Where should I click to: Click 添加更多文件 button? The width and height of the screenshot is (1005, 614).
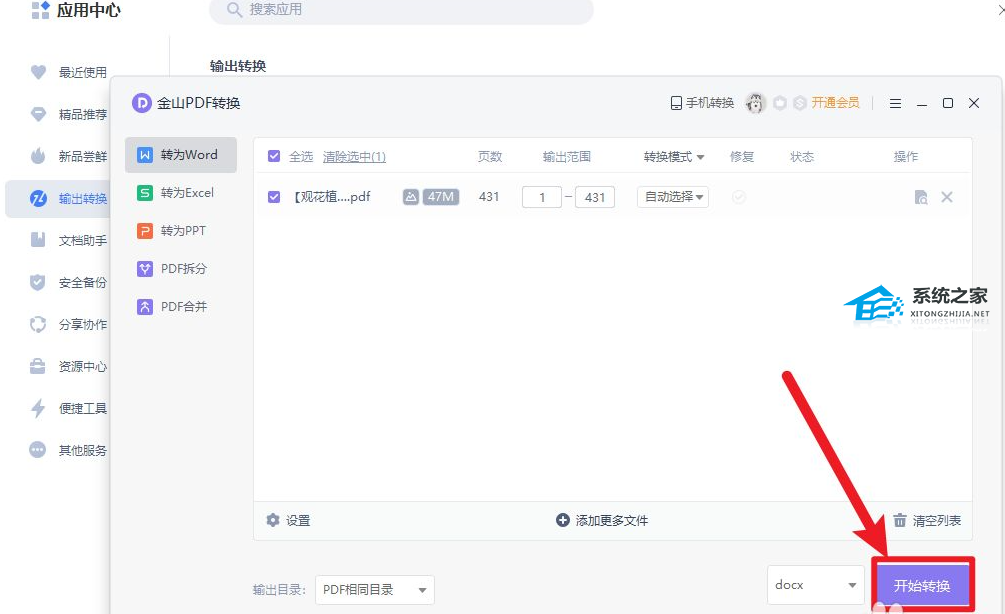tap(602, 520)
